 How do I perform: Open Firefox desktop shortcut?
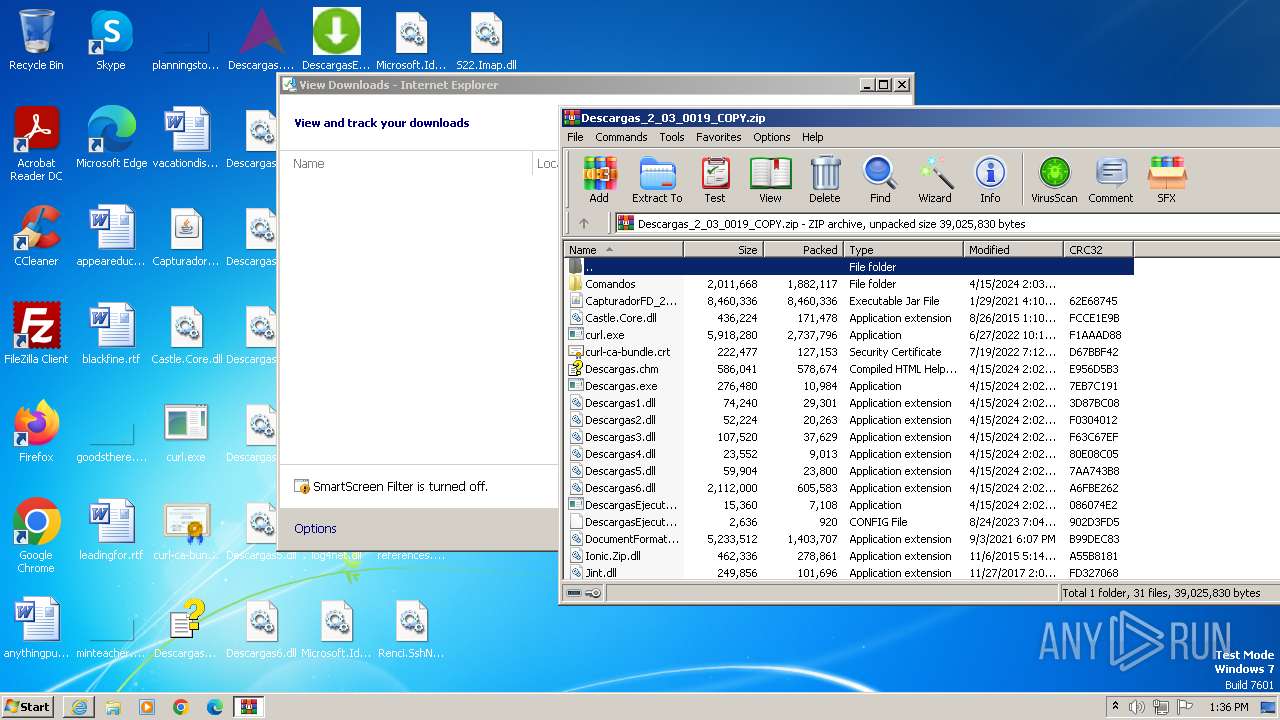coord(36,433)
